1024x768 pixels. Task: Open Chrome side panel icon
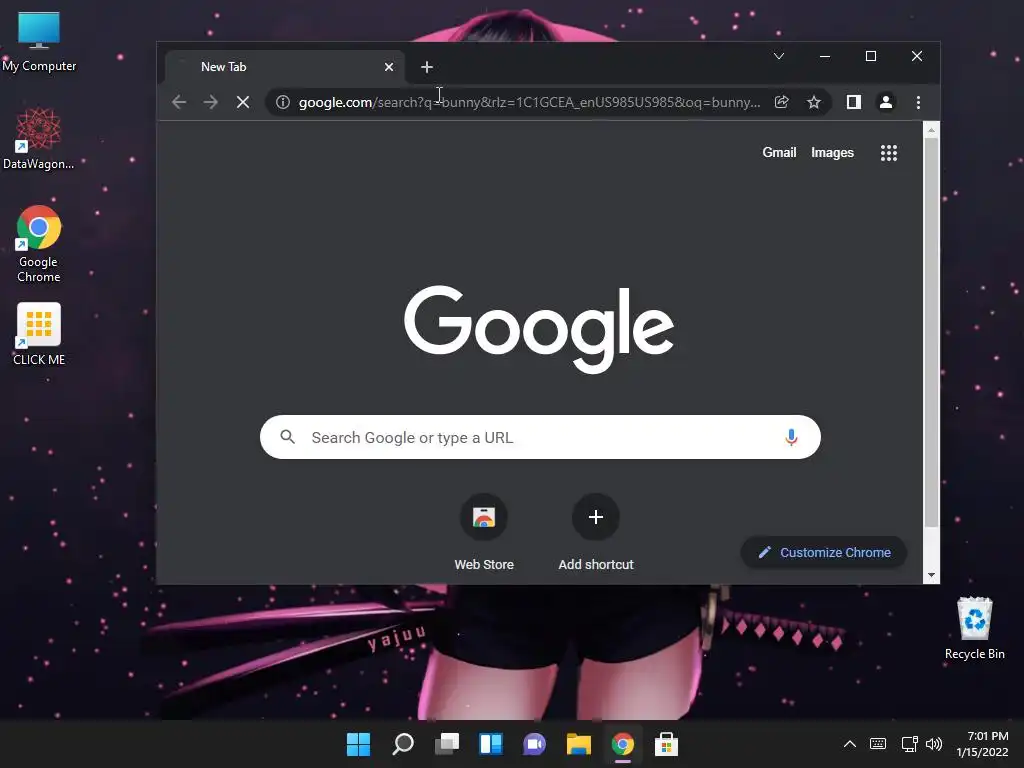(854, 102)
